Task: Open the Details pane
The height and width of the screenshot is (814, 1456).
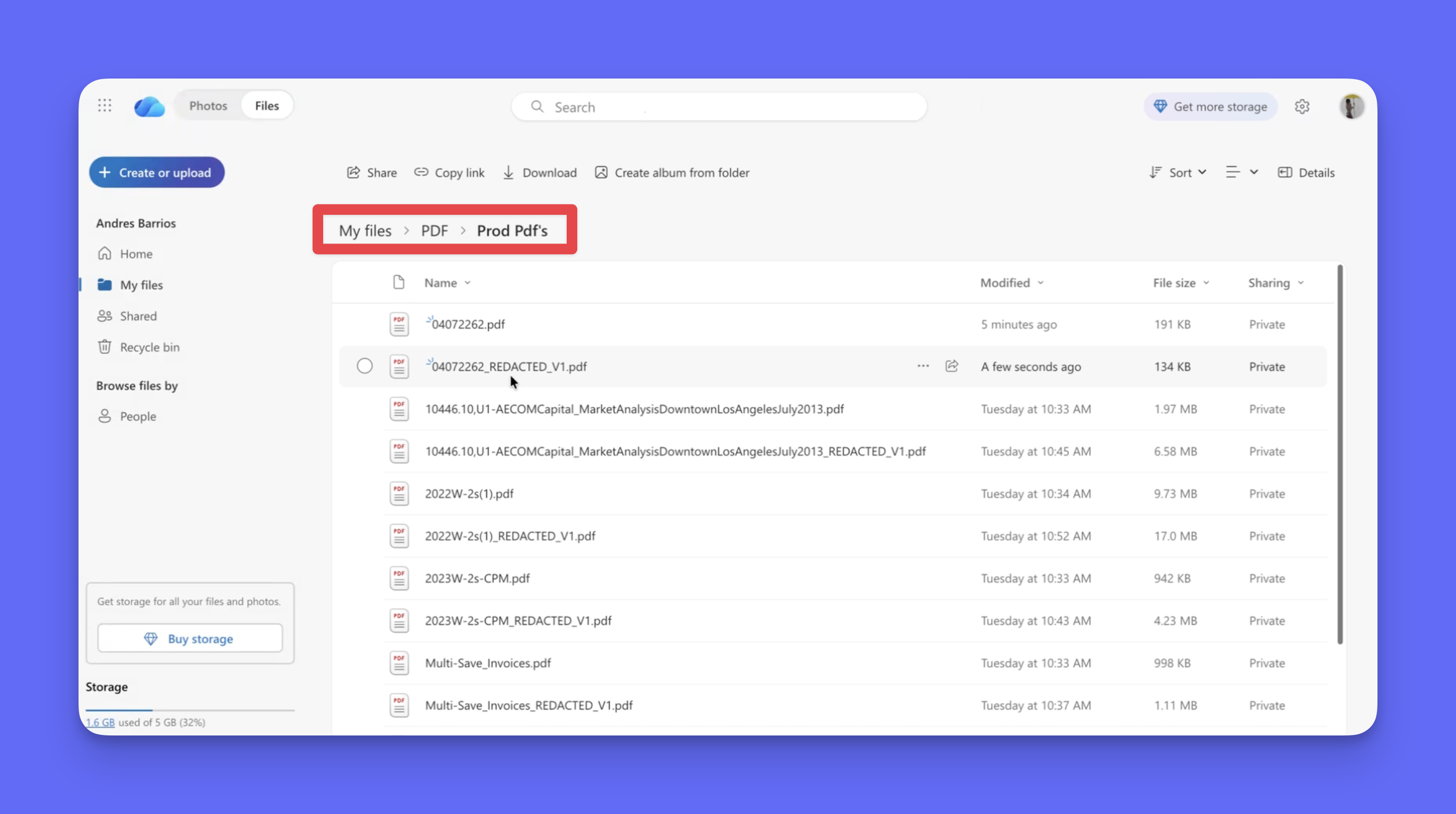Action: [x=1306, y=172]
